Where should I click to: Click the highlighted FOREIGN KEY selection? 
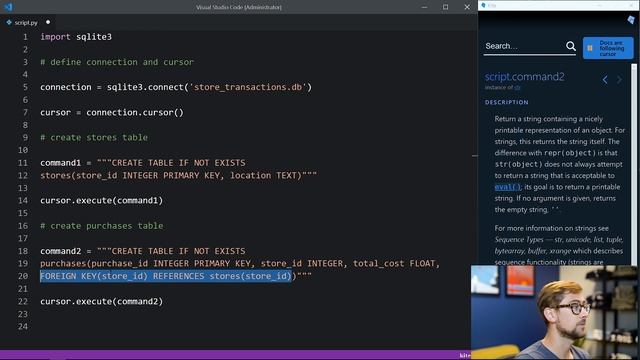[x=166, y=276]
